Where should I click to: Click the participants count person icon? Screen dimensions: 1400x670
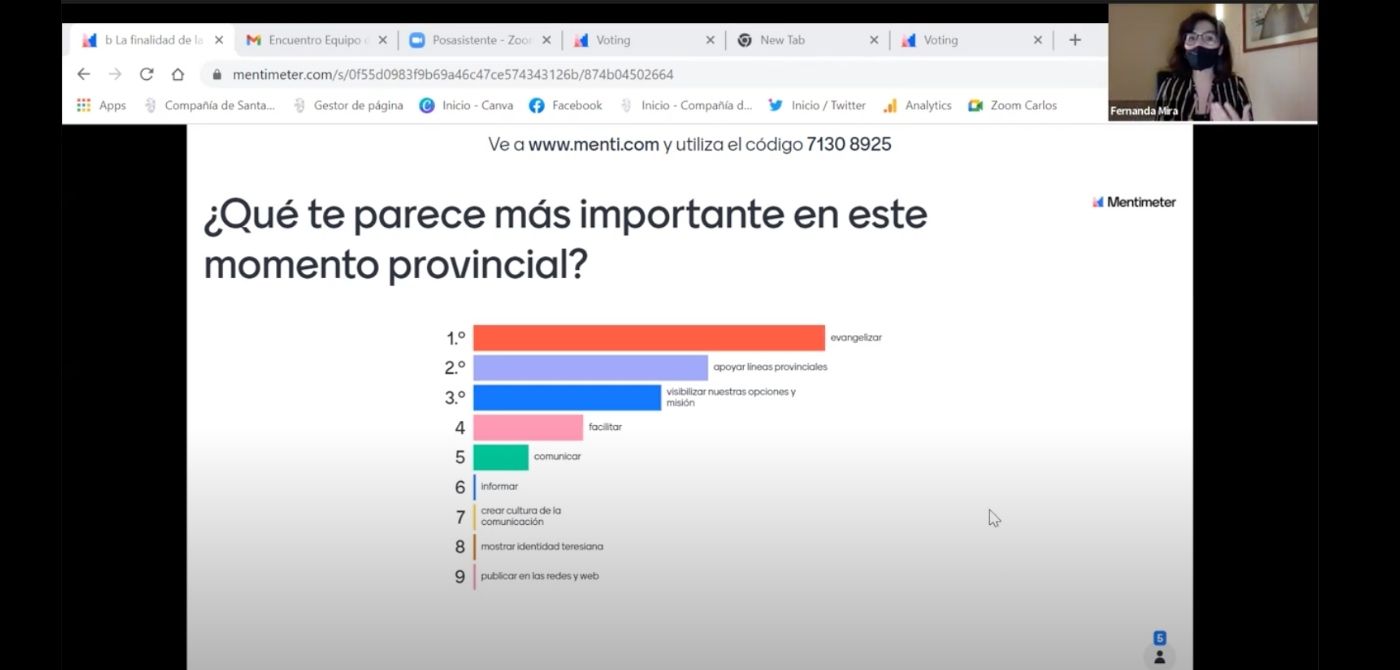(x=1159, y=657)
